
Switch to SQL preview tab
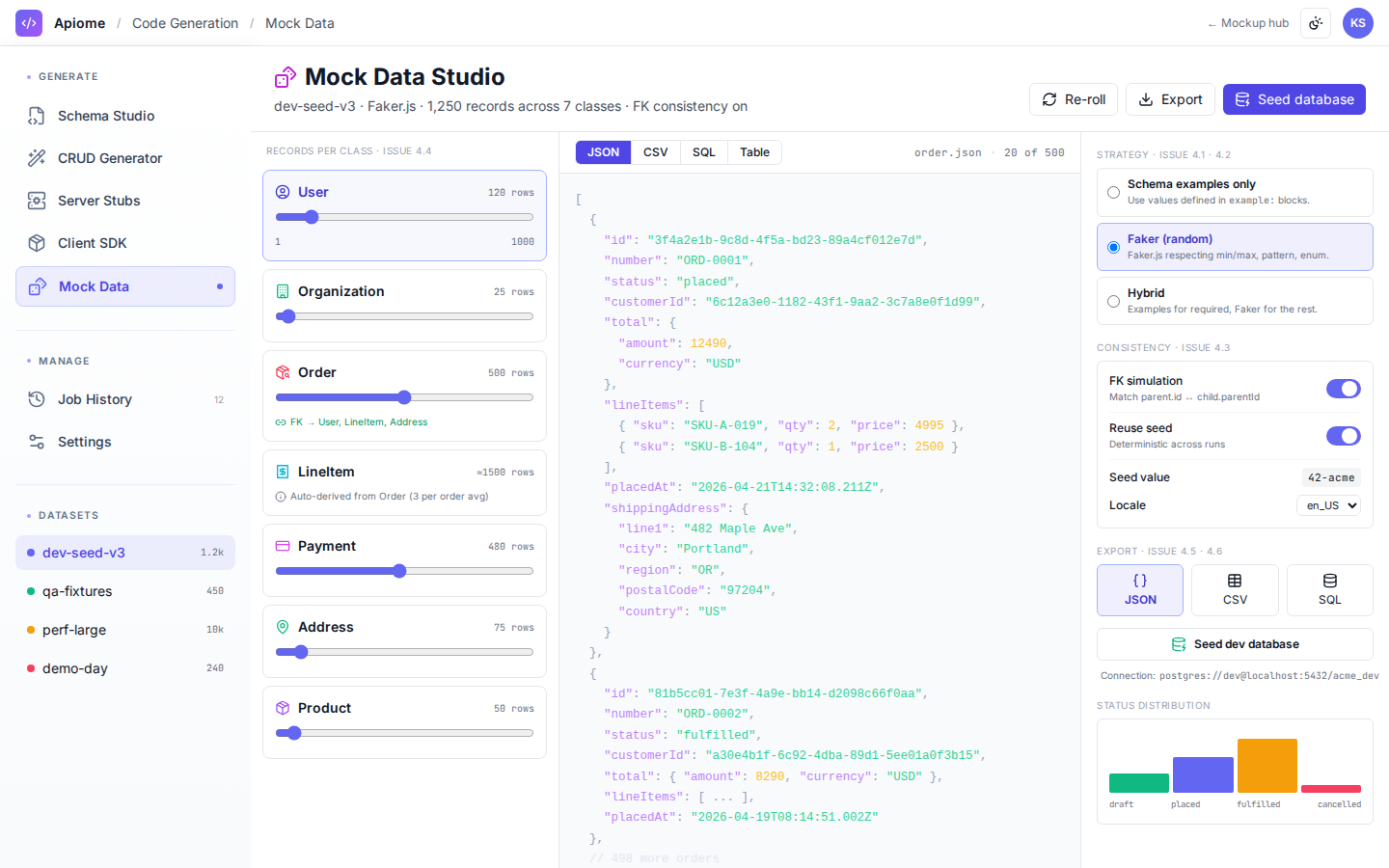(704, 152)
